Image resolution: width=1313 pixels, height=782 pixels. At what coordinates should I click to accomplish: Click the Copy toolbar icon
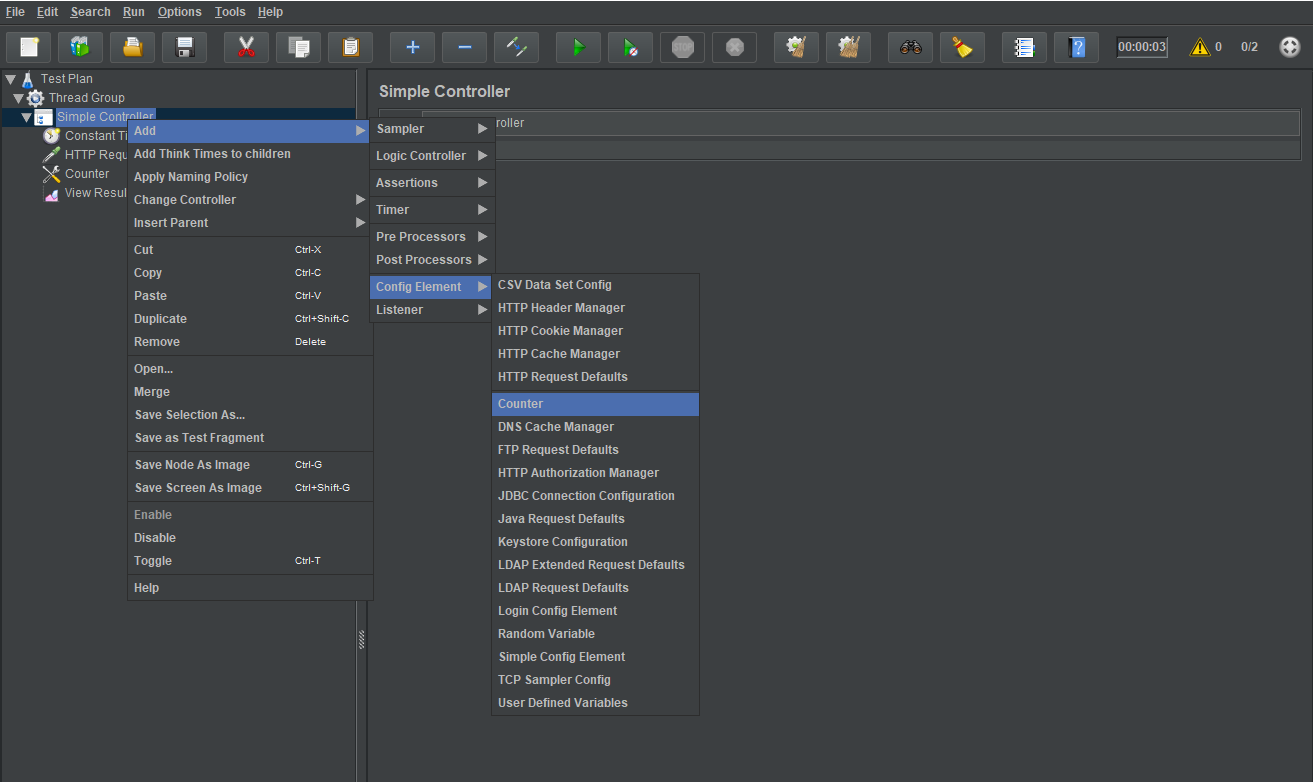coord(298,47)
